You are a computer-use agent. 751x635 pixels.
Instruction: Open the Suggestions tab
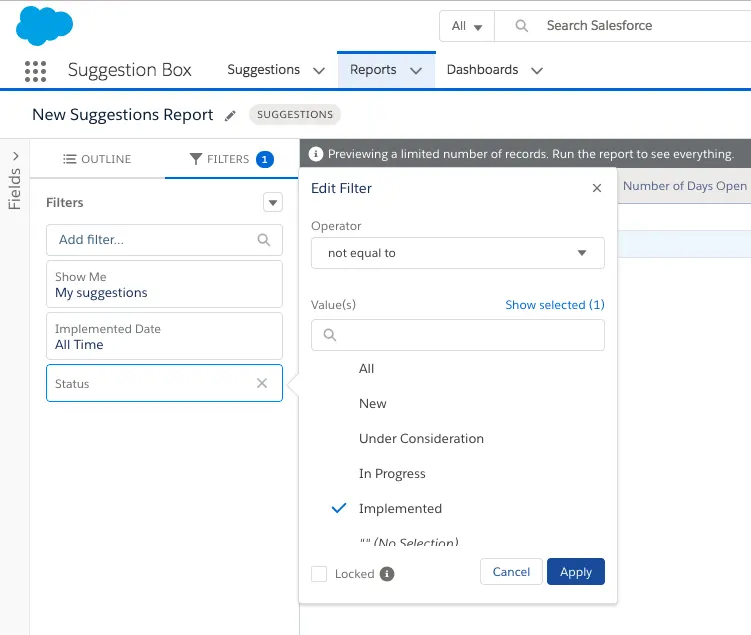(263, 70)
